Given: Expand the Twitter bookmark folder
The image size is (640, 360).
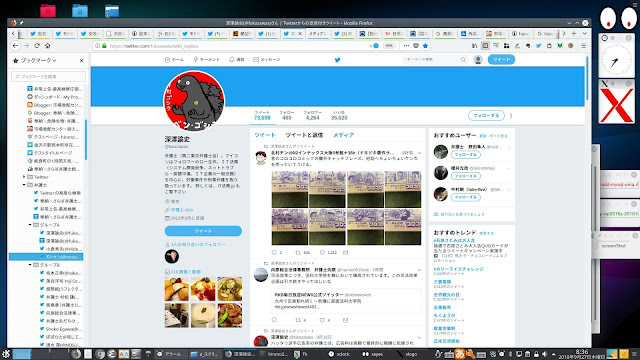Looking at the screenshot, I should click(24, 177).
